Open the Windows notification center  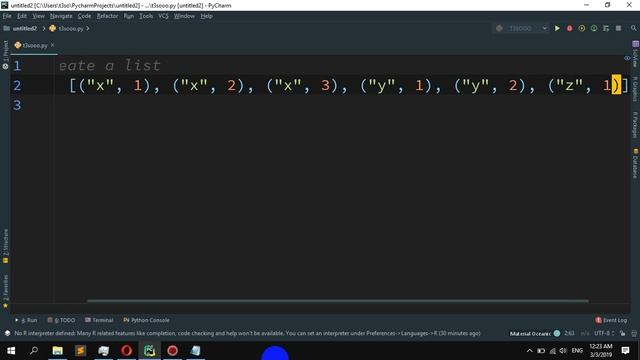click(x=625, y=351)
